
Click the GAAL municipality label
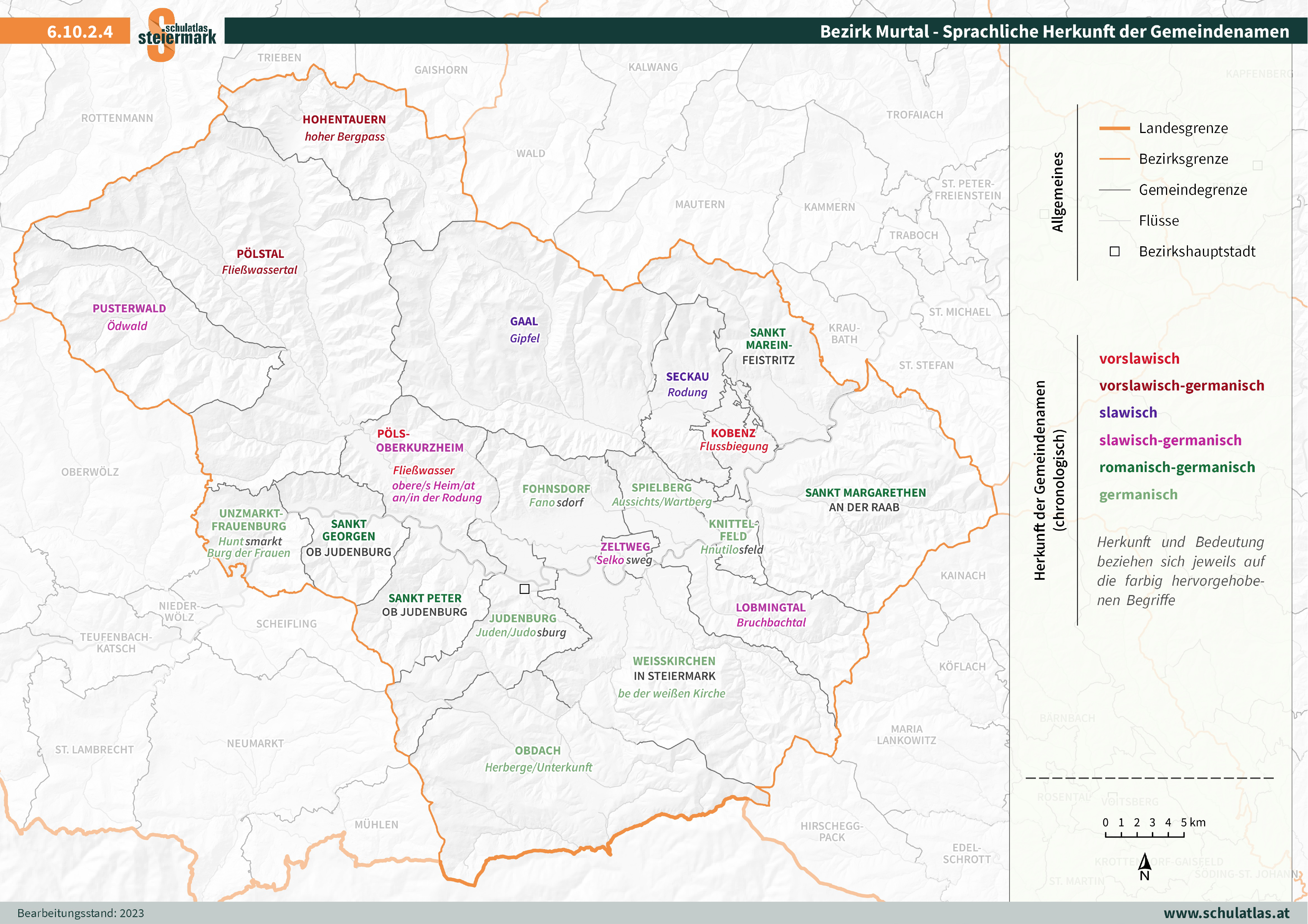[524, 322]
